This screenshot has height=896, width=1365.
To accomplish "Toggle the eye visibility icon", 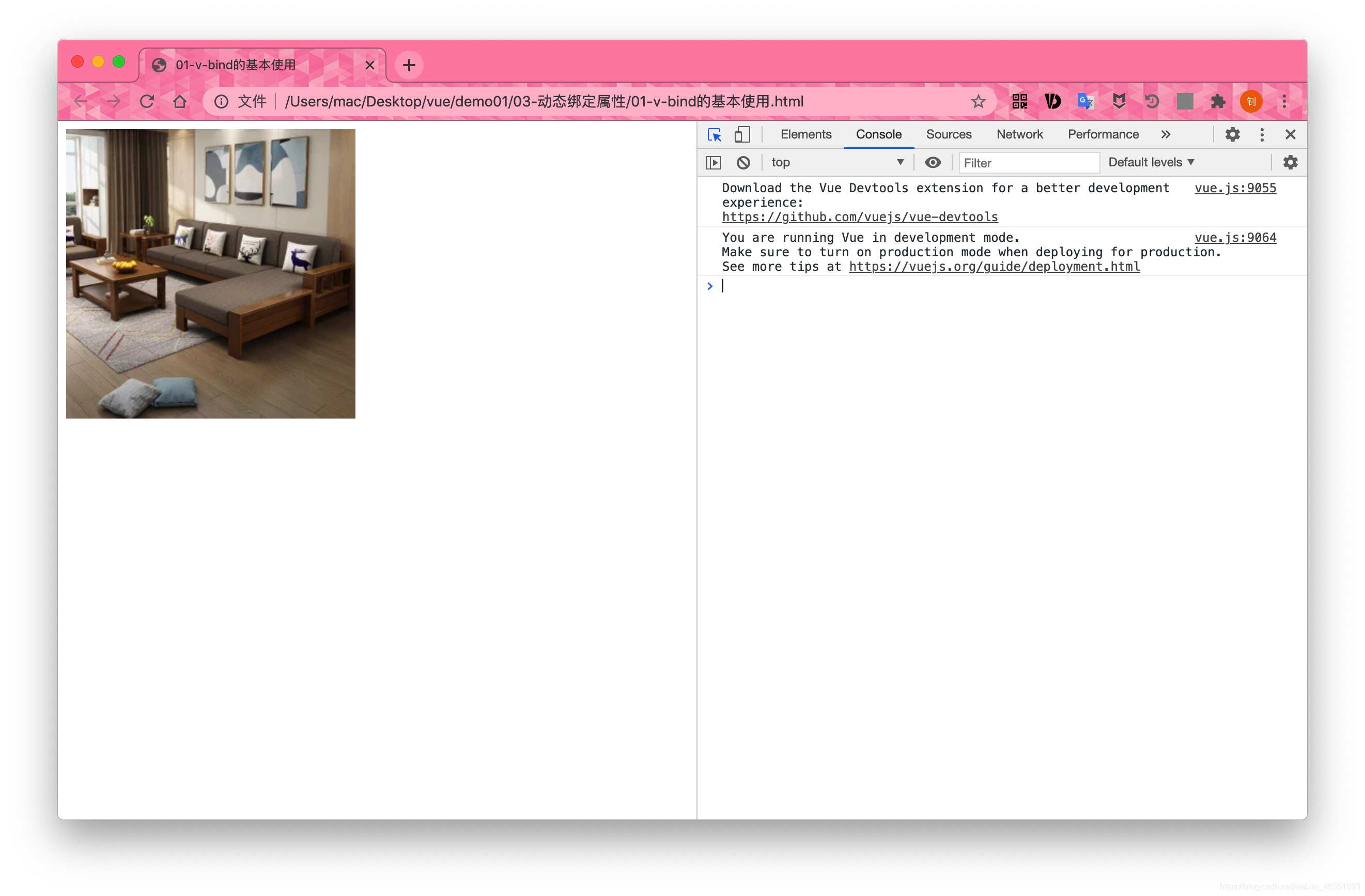I will coord(932,161).
